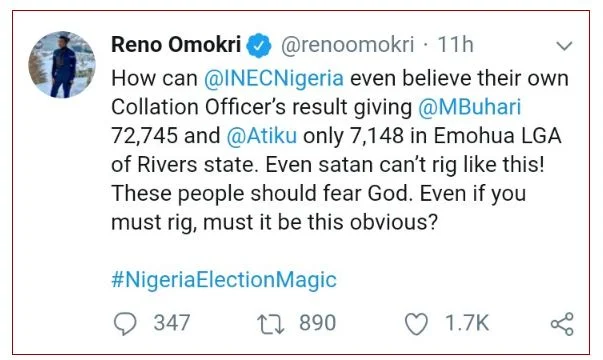Click the reply speech bubble icon
Viewport: 603px width, 360px height.
pyautogui.click(x=125, y=324)
